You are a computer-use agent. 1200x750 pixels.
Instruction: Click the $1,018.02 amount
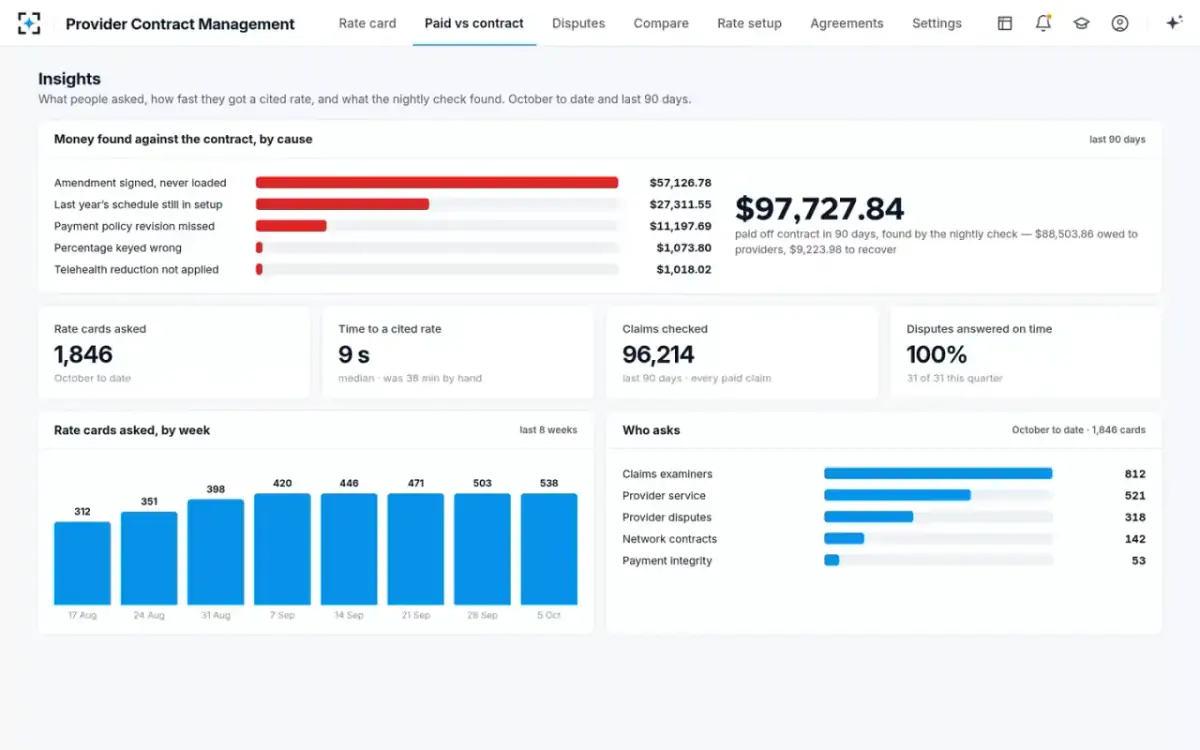pos(684,270)
